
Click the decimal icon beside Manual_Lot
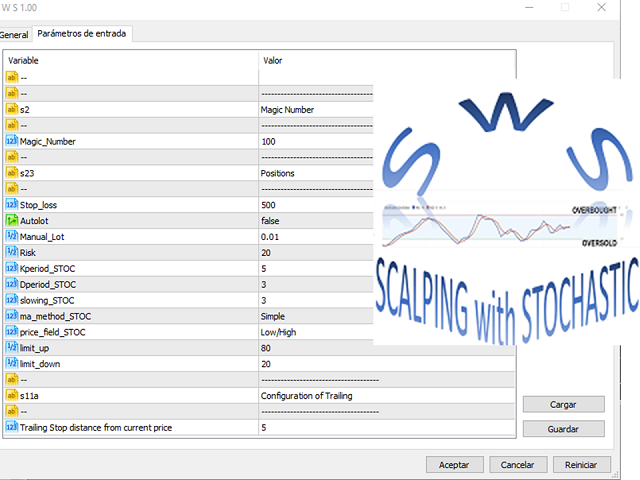click(12, 236)
